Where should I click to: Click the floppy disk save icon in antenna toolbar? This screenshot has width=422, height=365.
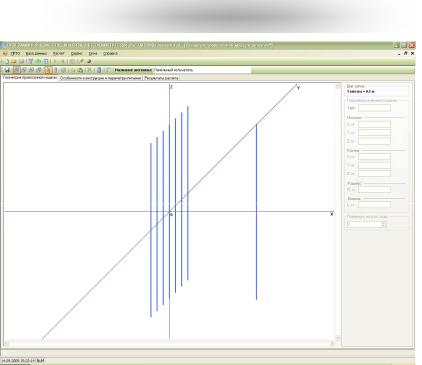click(7, 70)
